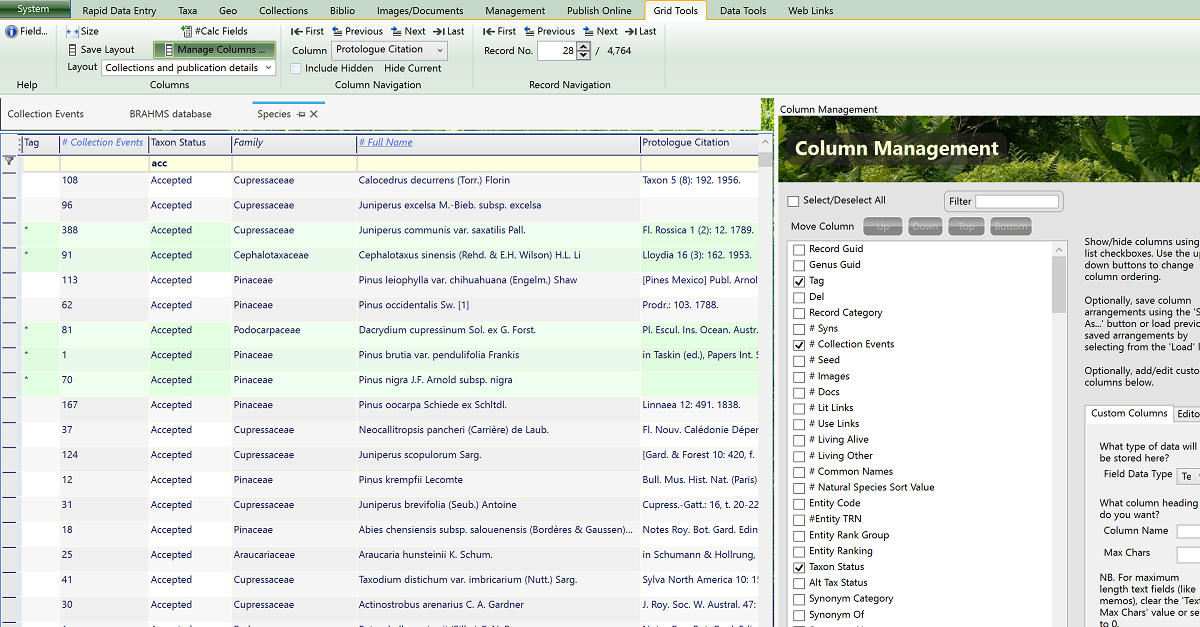Image resolution: width=1200 pixels, height=627 pixels.
Task: Check the Del column checkbox
Action: [799, 297]
